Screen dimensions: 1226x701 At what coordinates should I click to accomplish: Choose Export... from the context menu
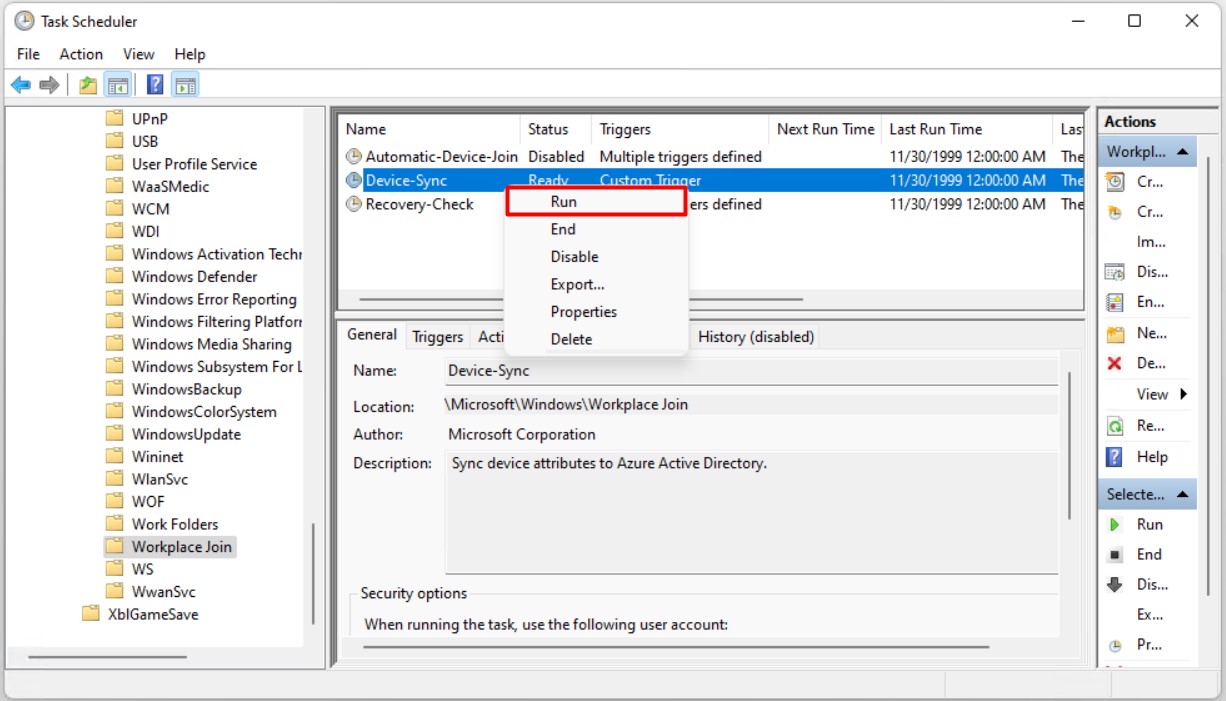point(596,284)
